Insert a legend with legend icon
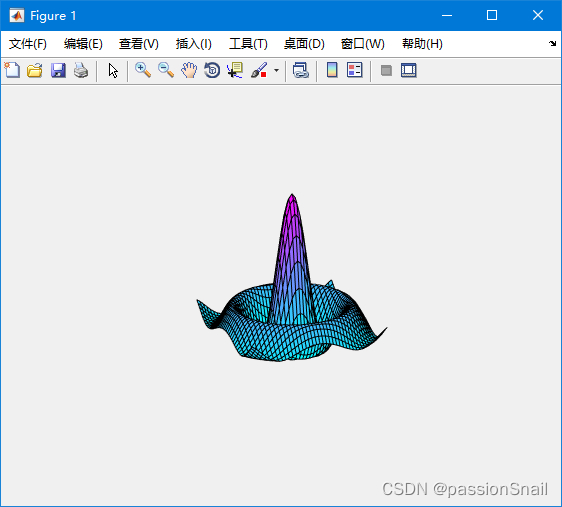 coord(355,70)
